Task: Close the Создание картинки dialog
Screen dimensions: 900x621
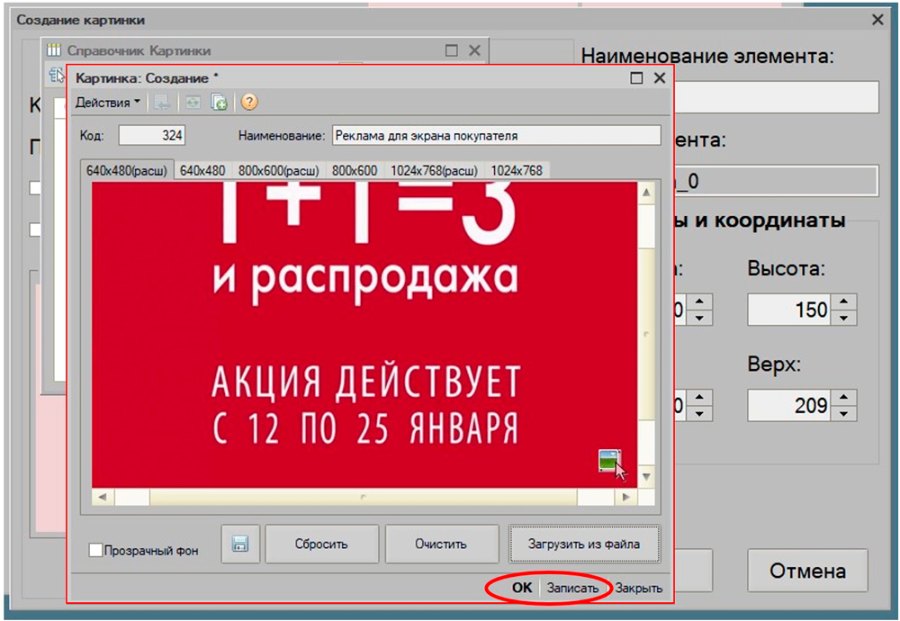Action: pos(878,20)
